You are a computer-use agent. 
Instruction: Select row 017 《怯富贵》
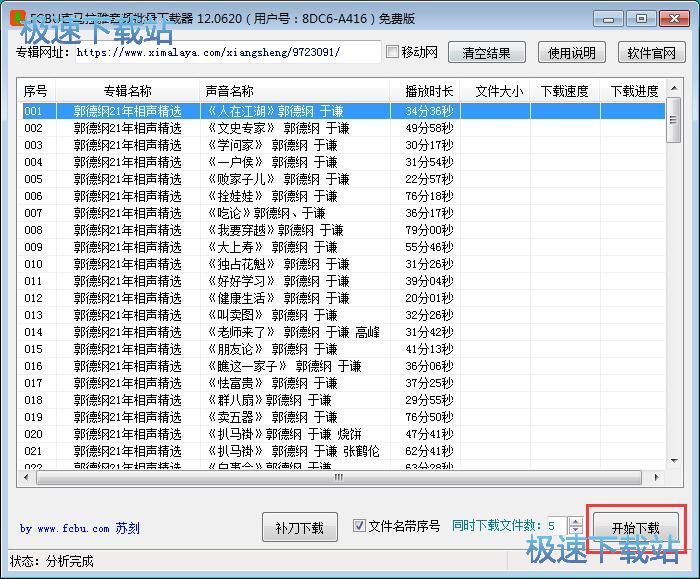(x=342, y=383)
